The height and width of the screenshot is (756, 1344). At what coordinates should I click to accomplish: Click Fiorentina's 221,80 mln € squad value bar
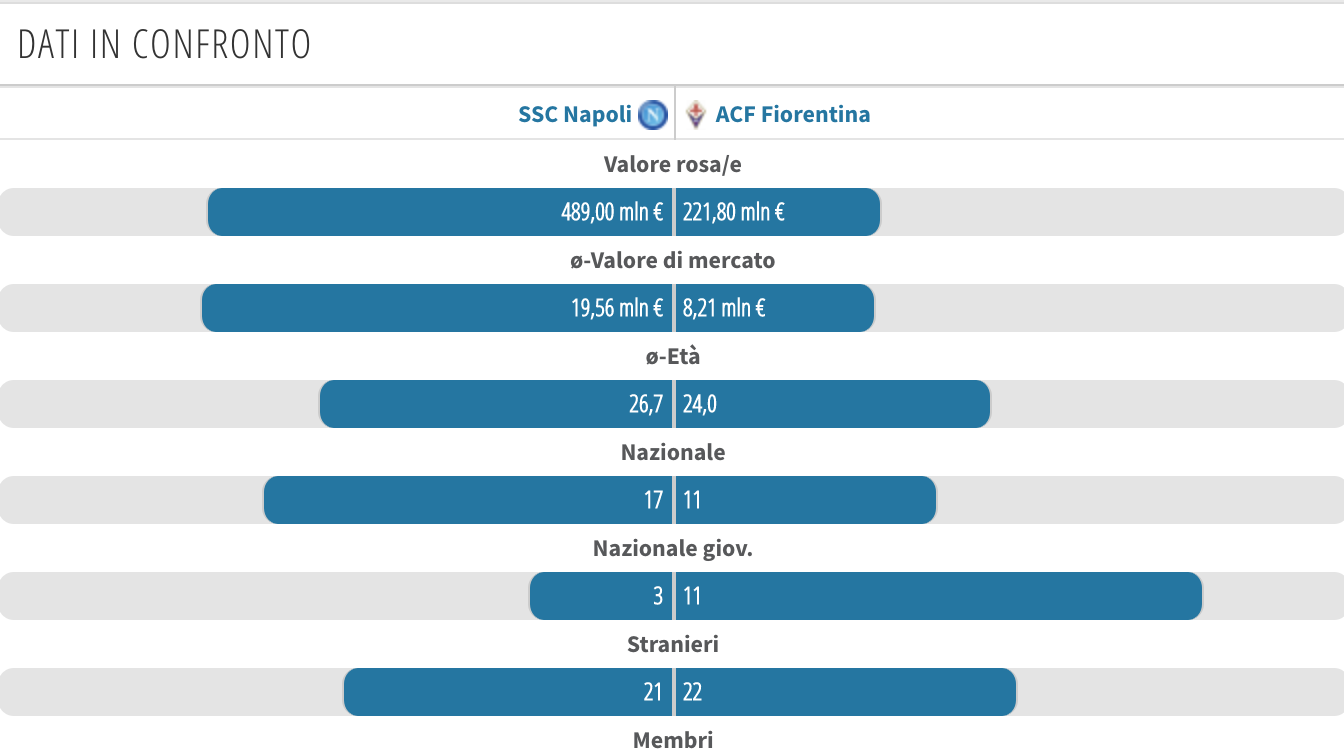[x=778, y=212]
